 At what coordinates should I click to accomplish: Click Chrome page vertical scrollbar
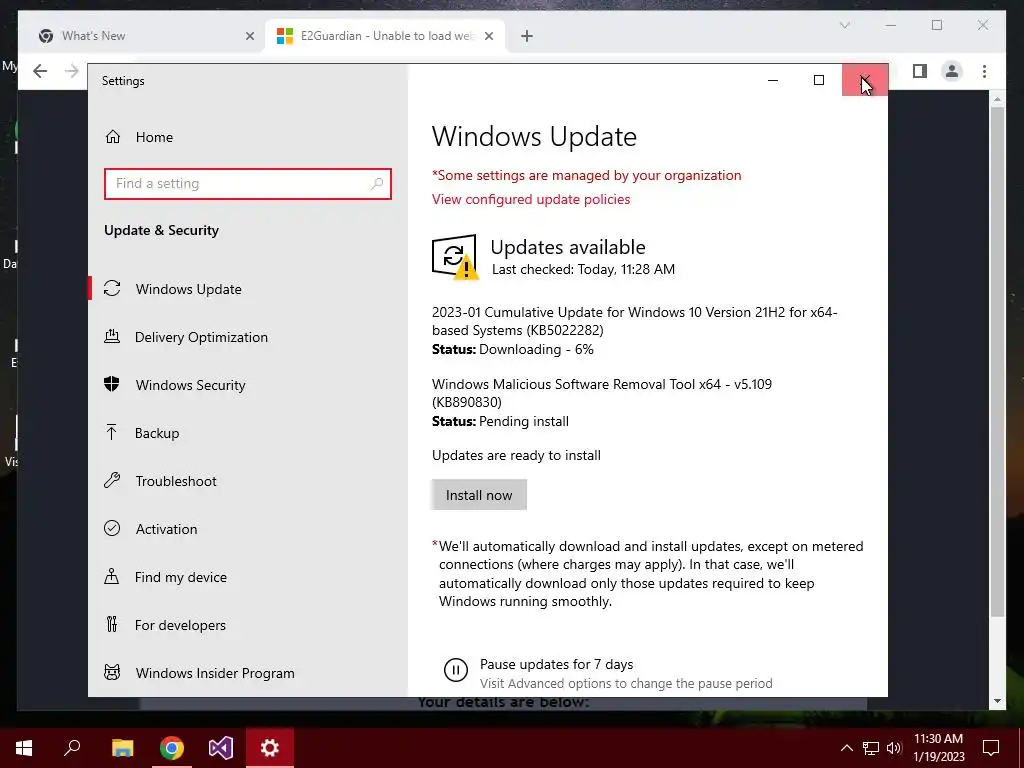997,361
